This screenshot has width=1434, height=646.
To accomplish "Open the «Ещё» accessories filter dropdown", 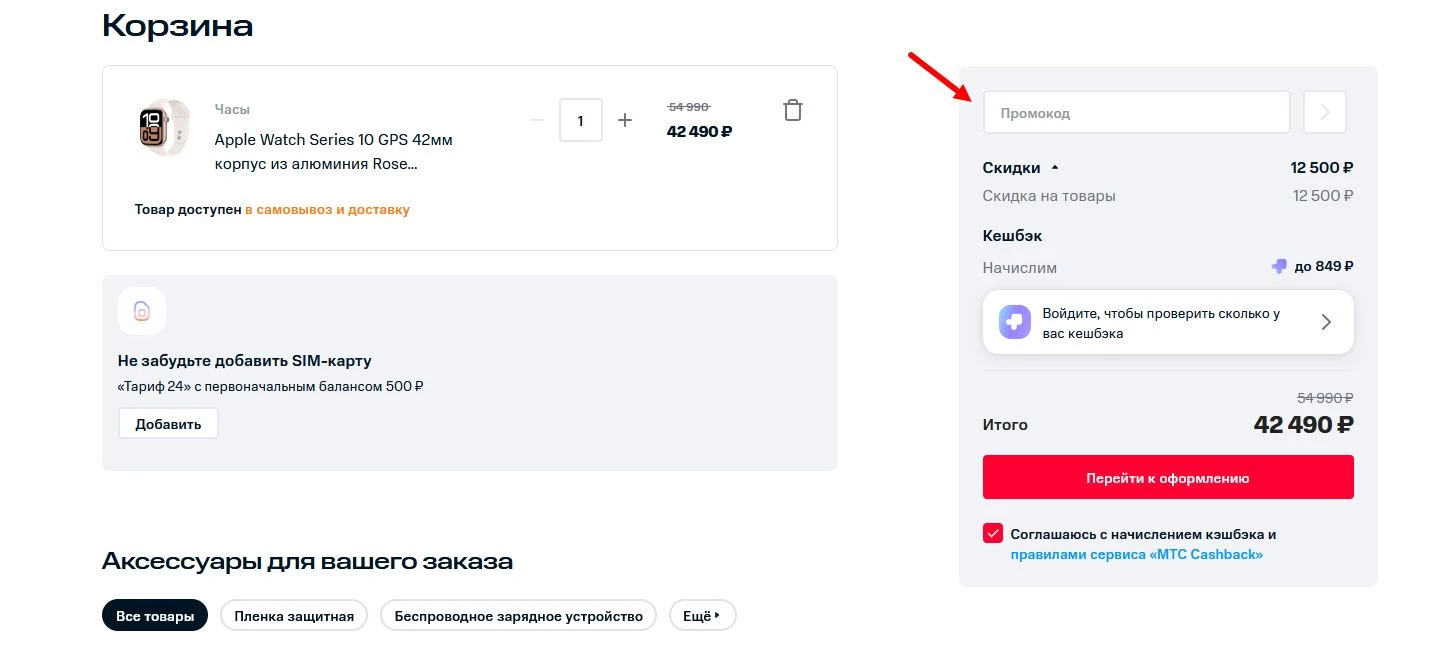I will tap(702, 615).
